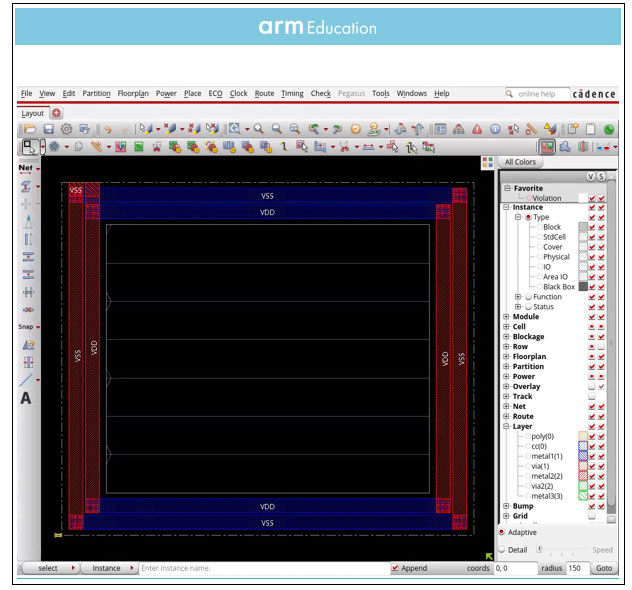
Task: Click the color palette grid icon
Action: point(487,162)
